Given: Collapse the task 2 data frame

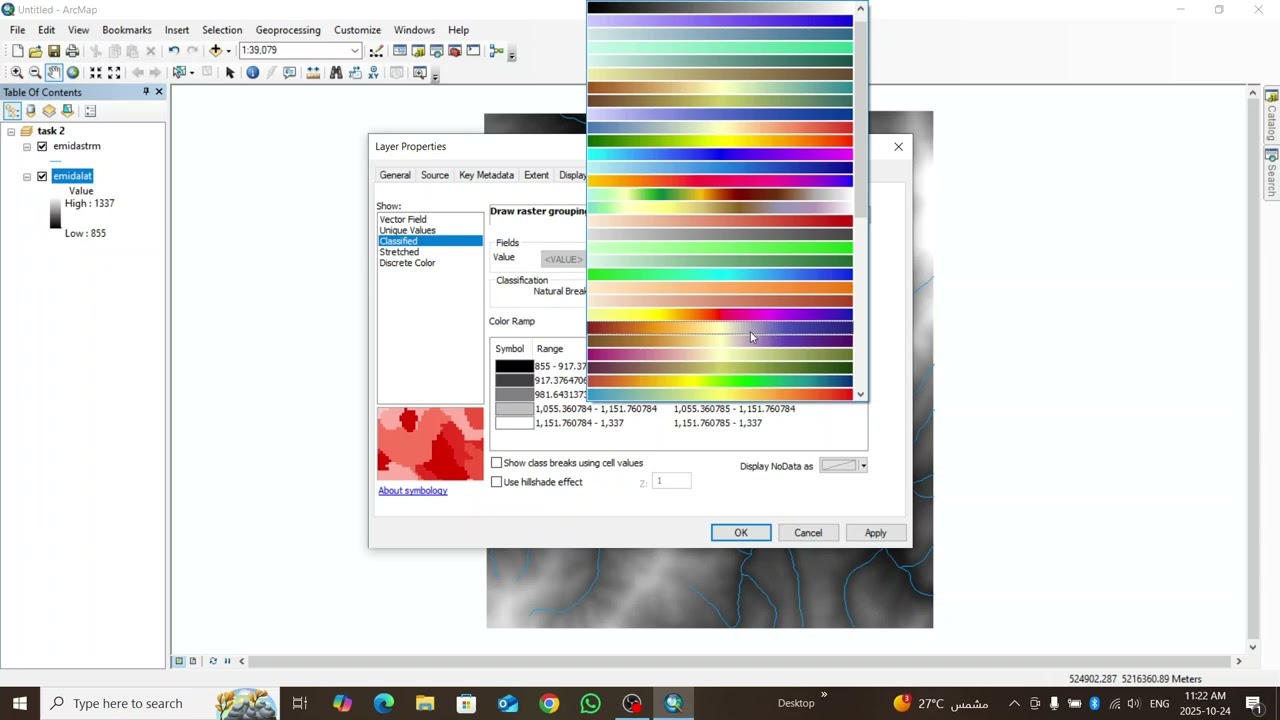Looking at the screenshot, I should click(11, 131).
